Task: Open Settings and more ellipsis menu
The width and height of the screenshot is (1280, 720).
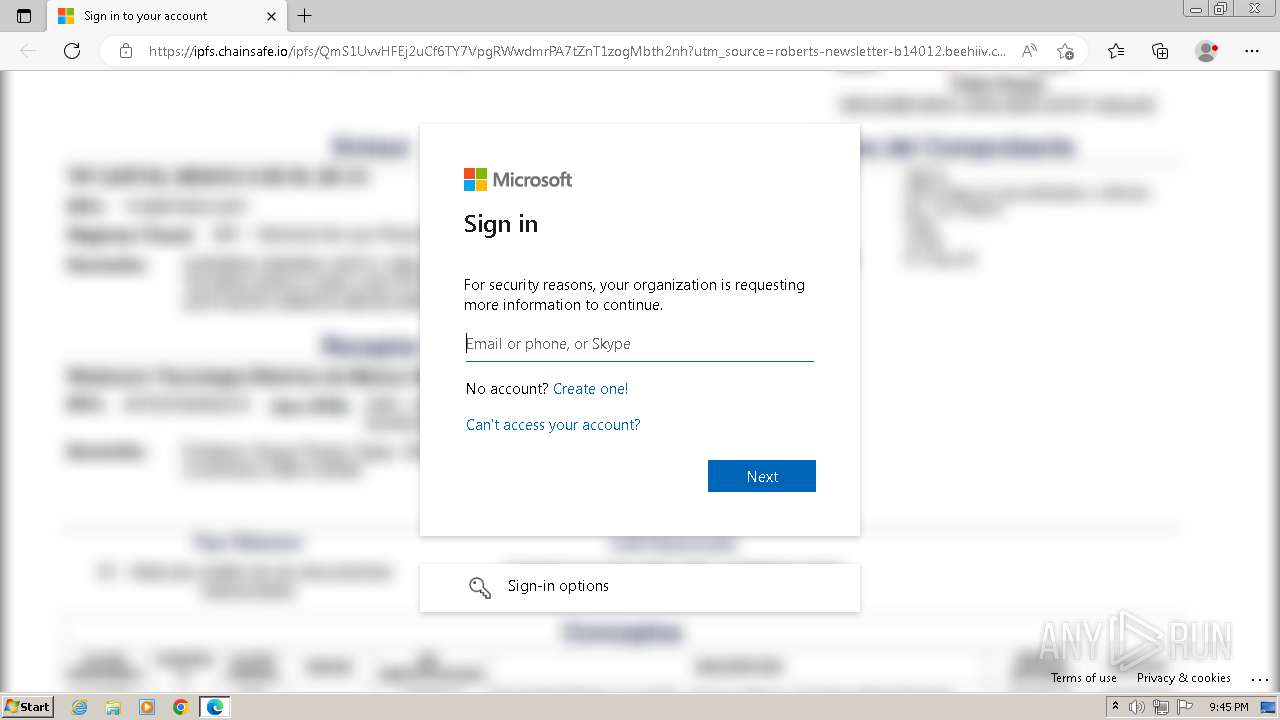Action: (x=1252, y=51)
